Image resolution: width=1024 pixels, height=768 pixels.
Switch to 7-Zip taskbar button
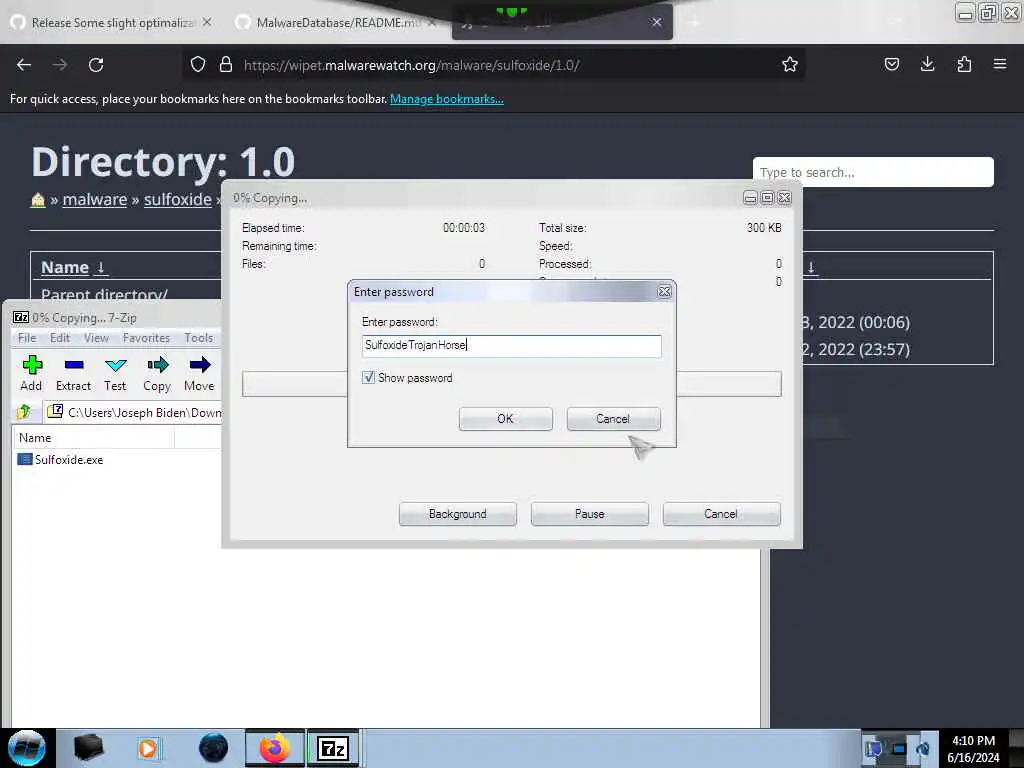tap(333, 748)
